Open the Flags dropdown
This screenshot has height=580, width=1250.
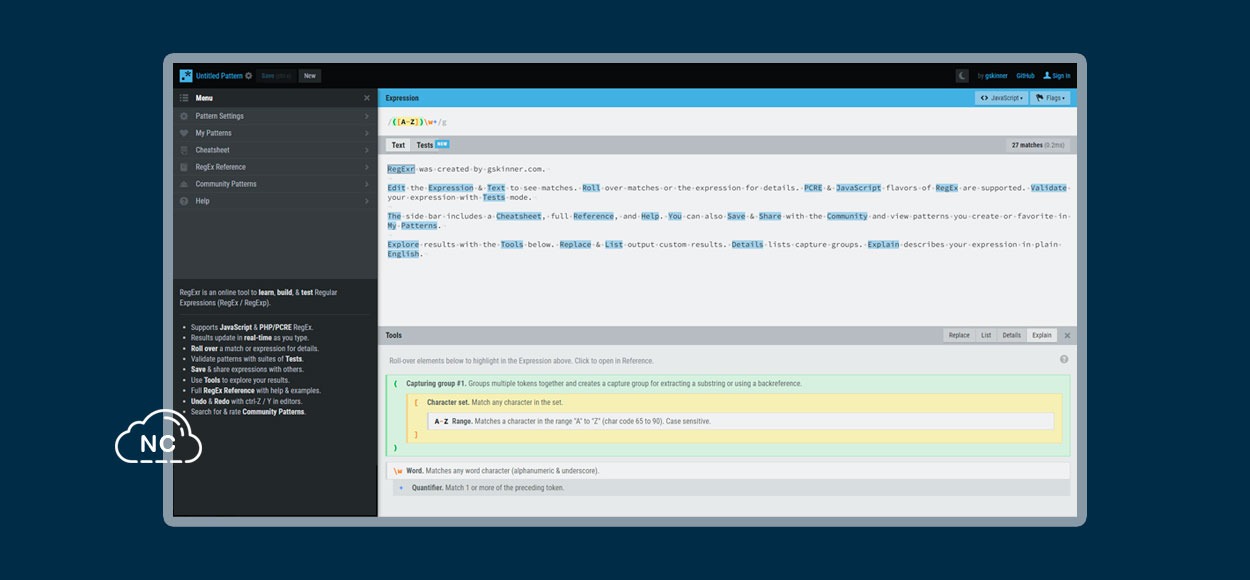pyautogui.click(x=1050, y=98)
